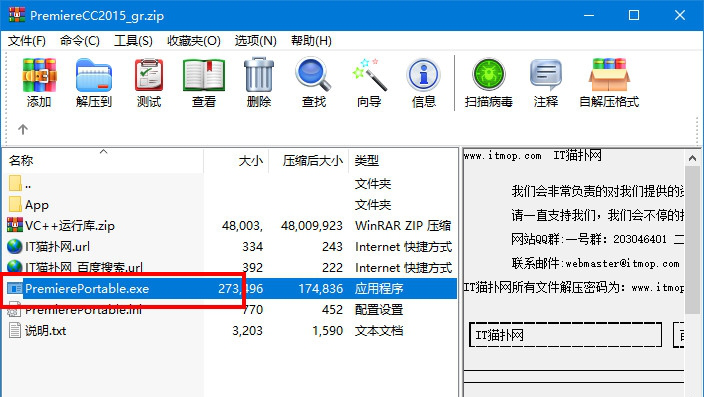704x412 pixels.
Task: Go up one level arrow
Action: [23, 130]
